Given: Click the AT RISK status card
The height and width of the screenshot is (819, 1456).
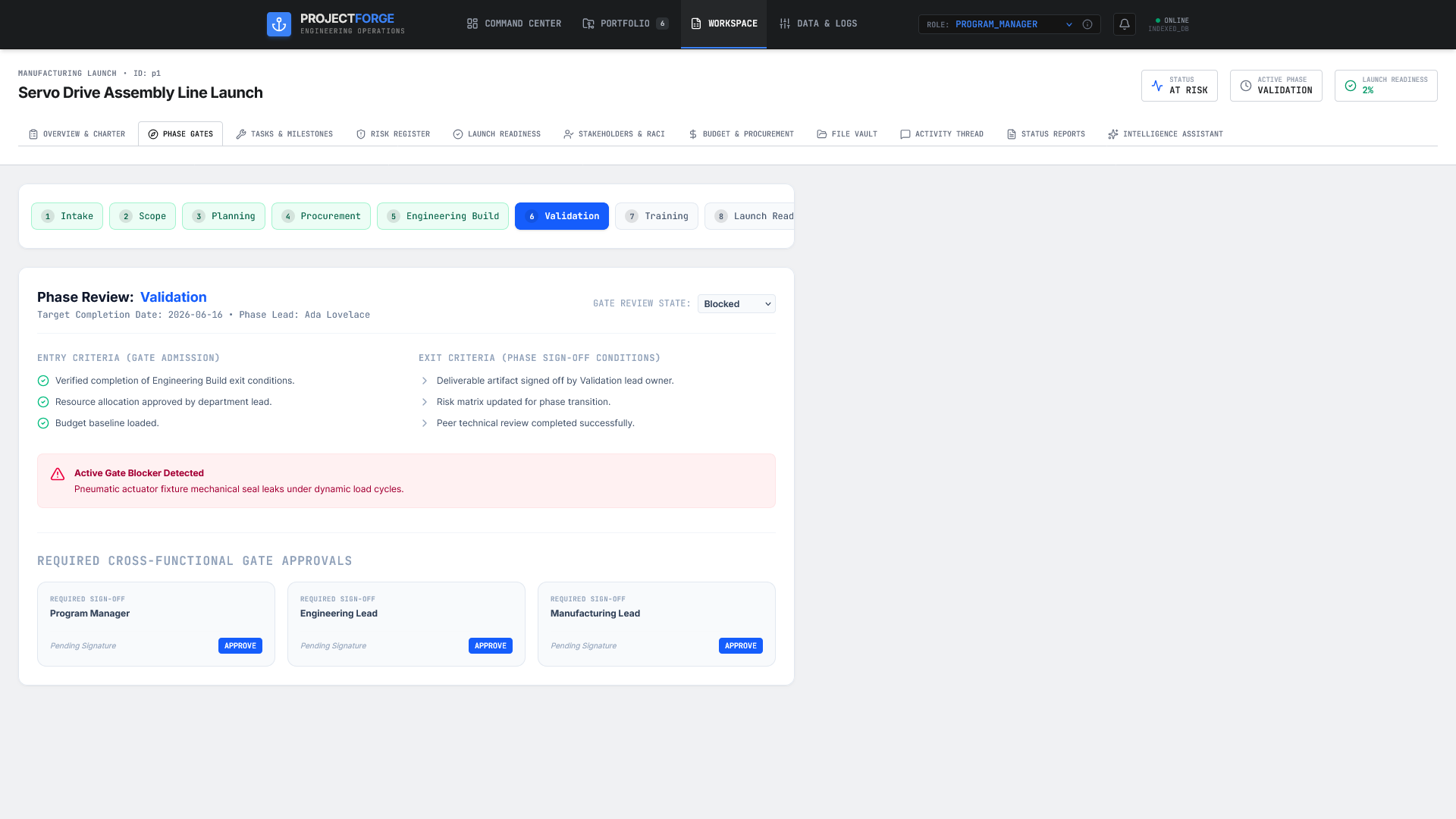Looking at the screenshot, I should 1179,86.
